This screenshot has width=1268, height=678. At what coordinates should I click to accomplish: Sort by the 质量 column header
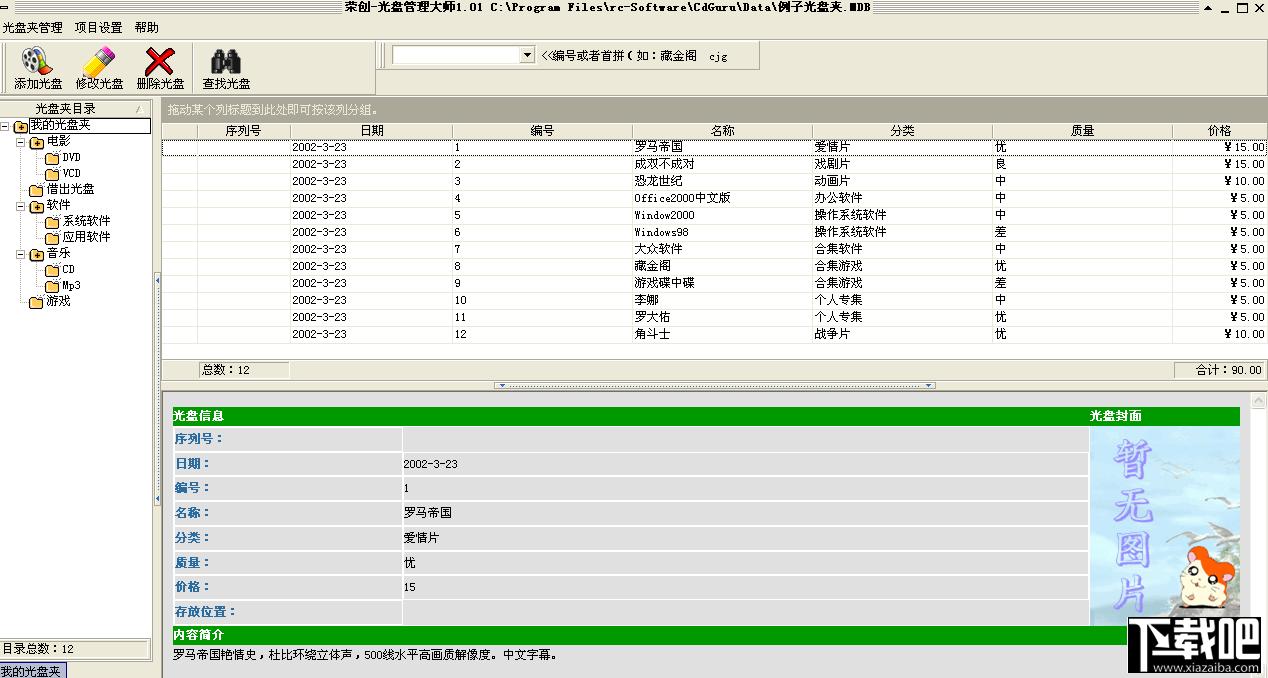pyautogui.click(x=1082, y=130)
